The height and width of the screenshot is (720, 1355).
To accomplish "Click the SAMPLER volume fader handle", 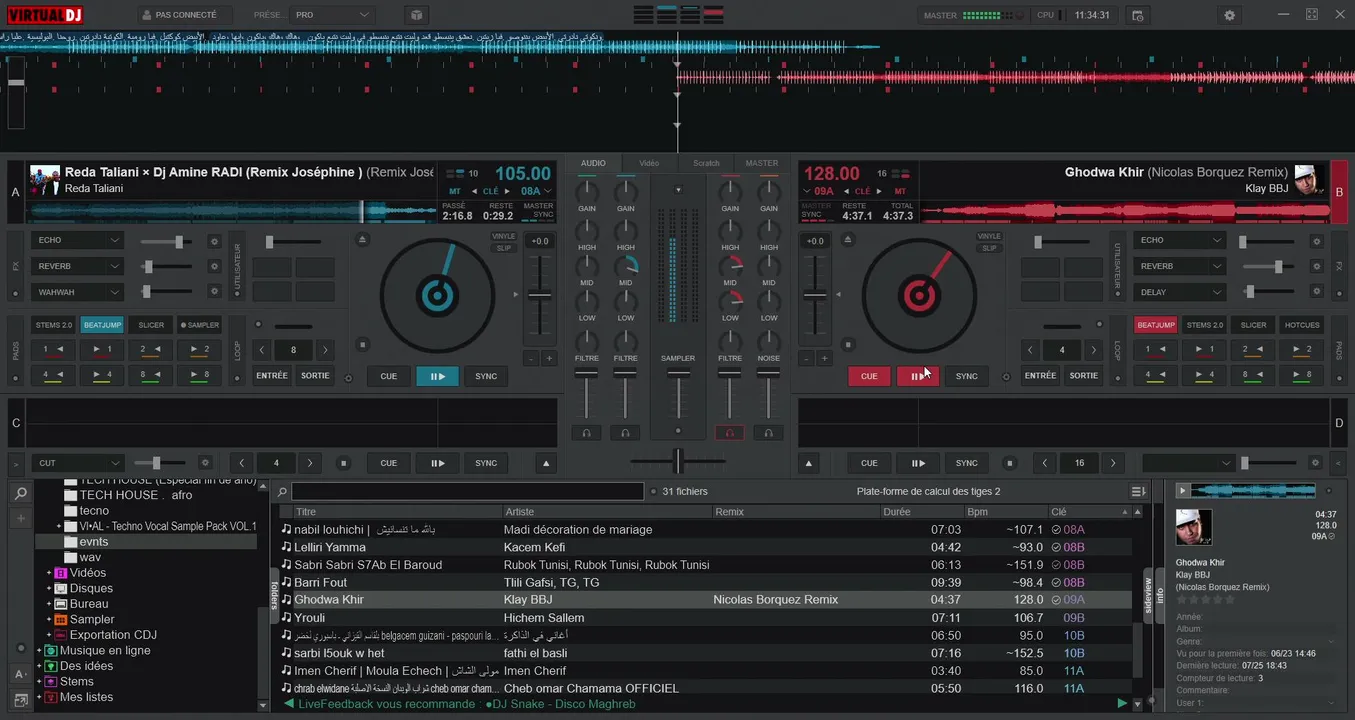I will click(678, 373).
